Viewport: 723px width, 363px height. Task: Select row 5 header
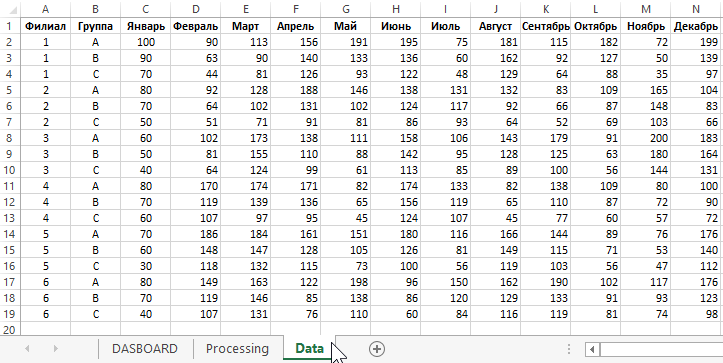[x=10, y=90]
